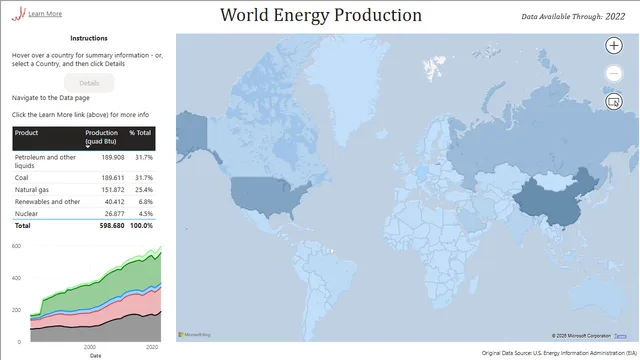The image size is (640, 360).
Task: Click the World Energy Production title
Action: (x=321, y=15)
